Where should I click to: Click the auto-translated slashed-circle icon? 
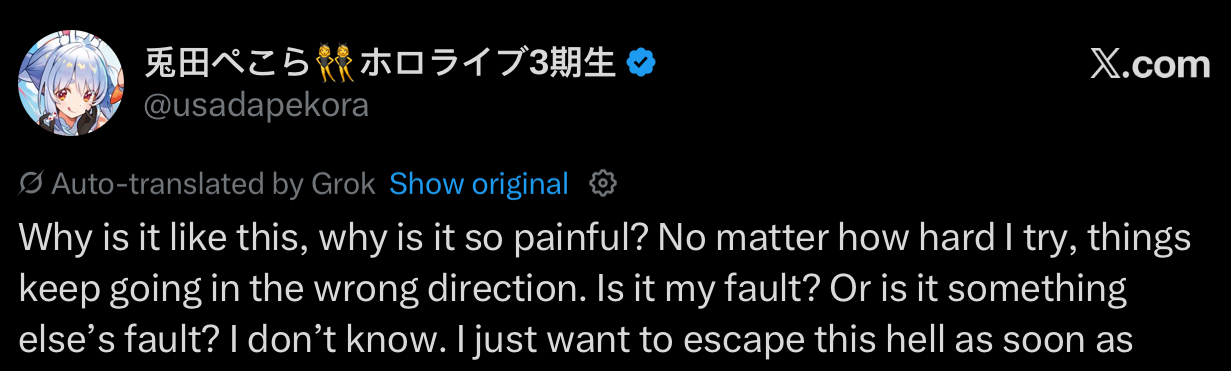point(31,184)
